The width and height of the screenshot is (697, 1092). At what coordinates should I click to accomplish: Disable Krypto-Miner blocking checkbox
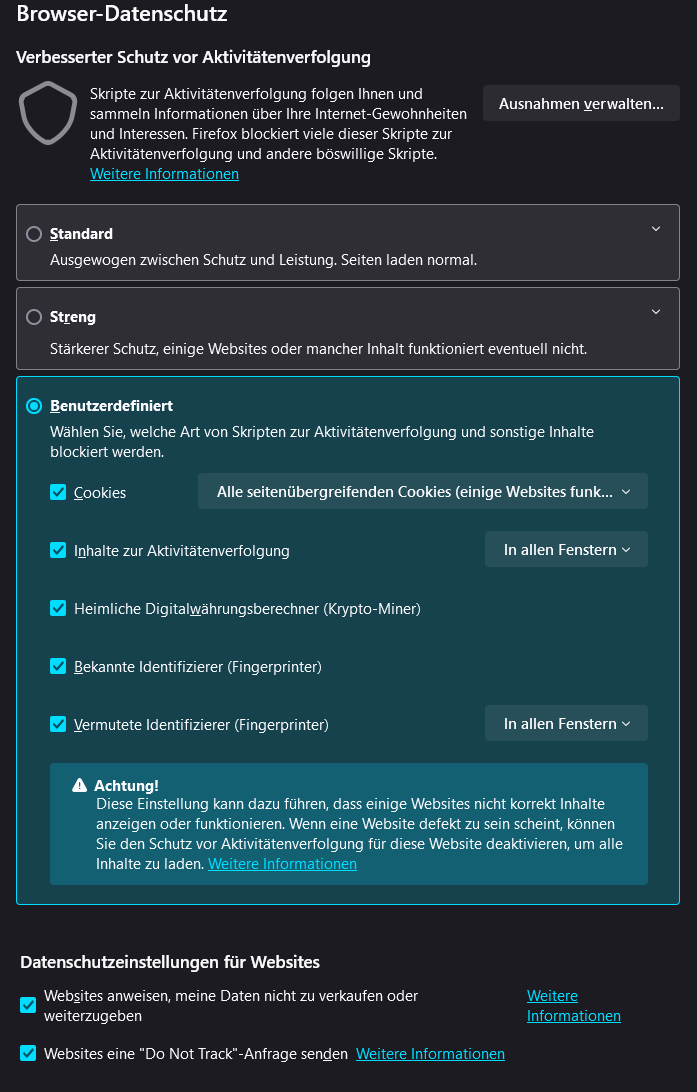tap(58, 608)
